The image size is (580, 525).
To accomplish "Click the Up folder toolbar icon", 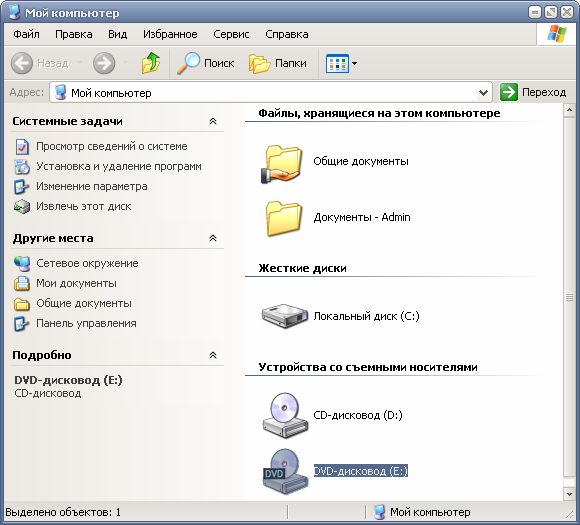I will coord(151,63).
